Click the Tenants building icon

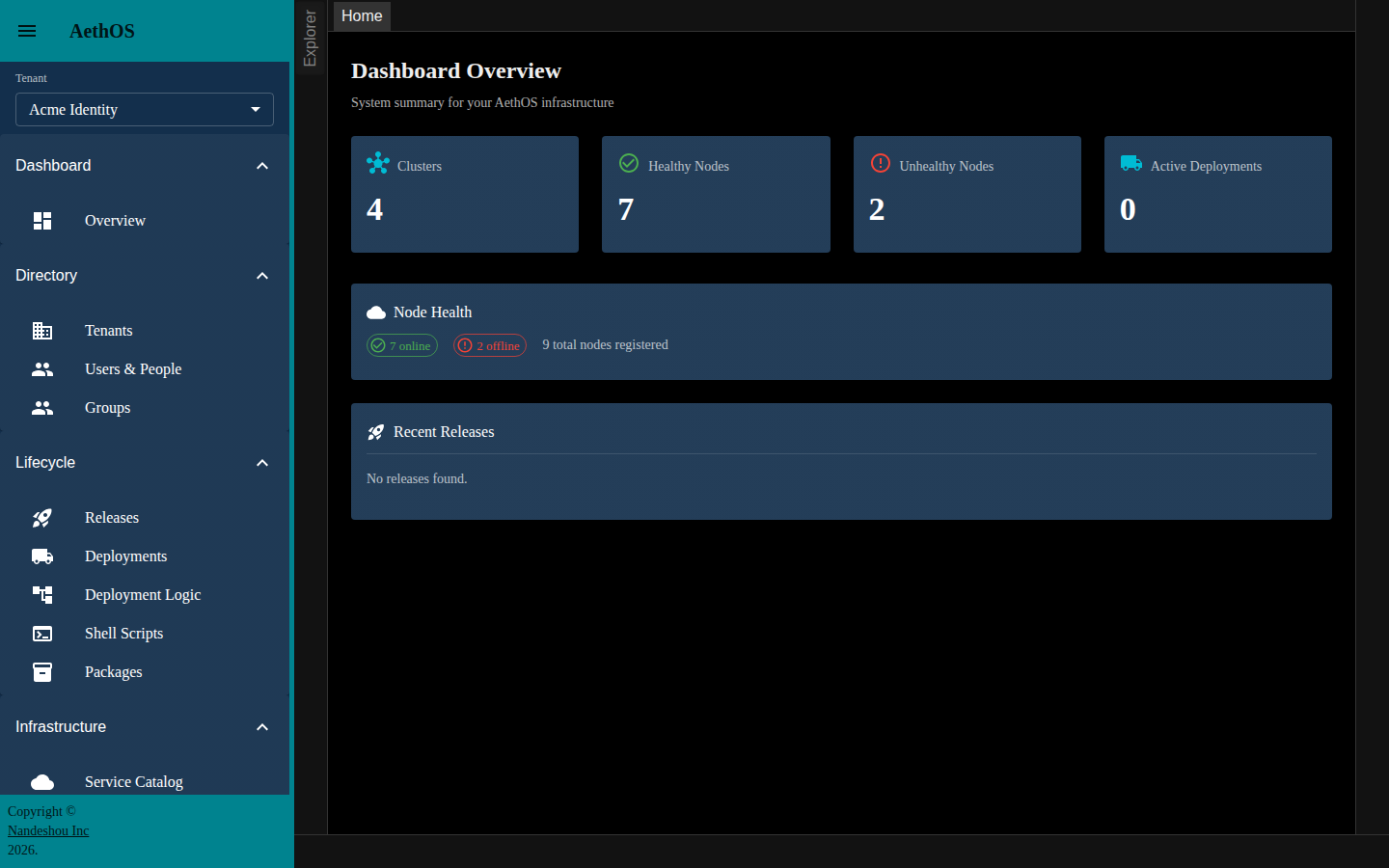click(42, 331)
